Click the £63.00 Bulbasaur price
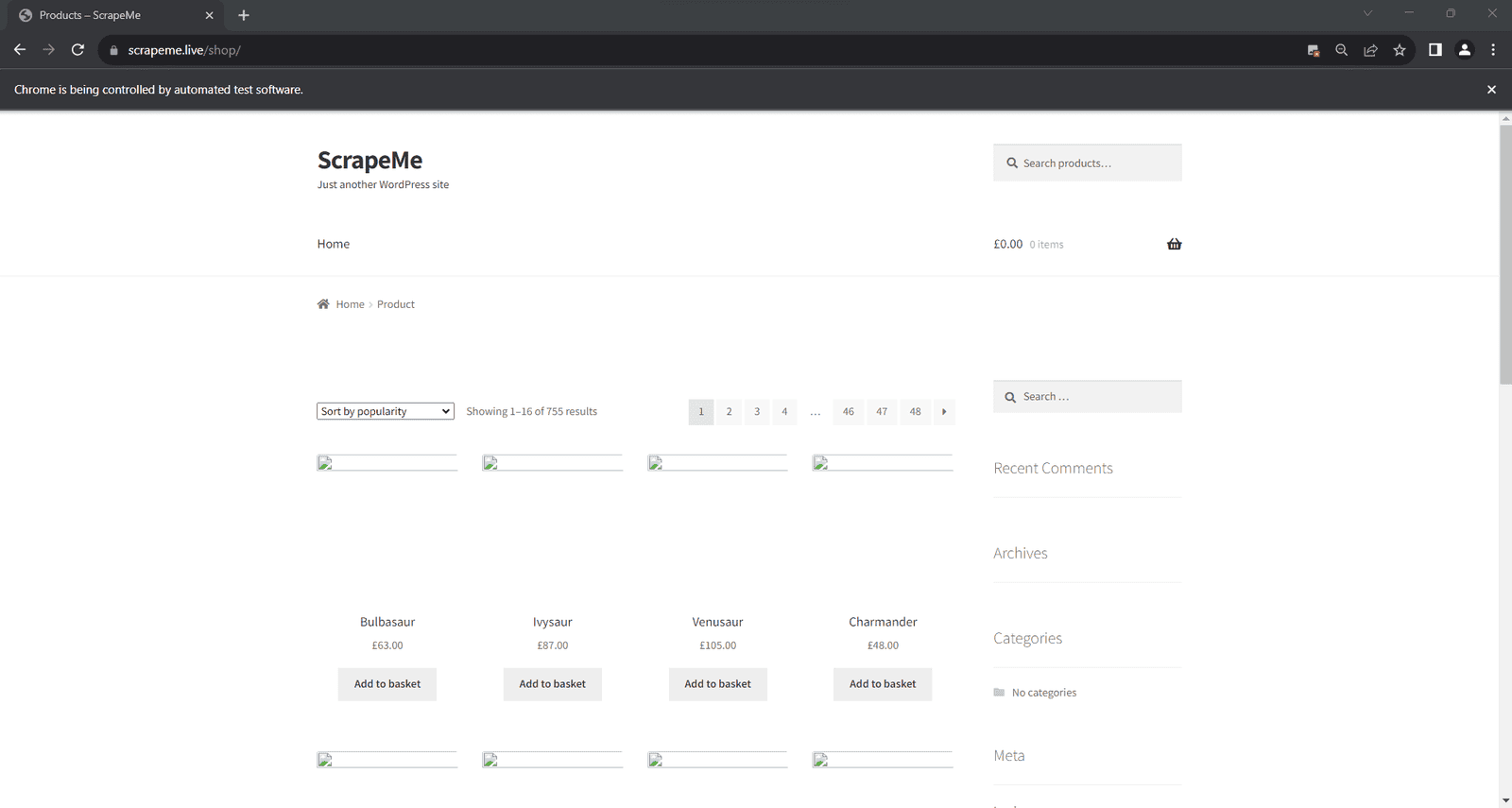1512x808 pixels. 387,645
